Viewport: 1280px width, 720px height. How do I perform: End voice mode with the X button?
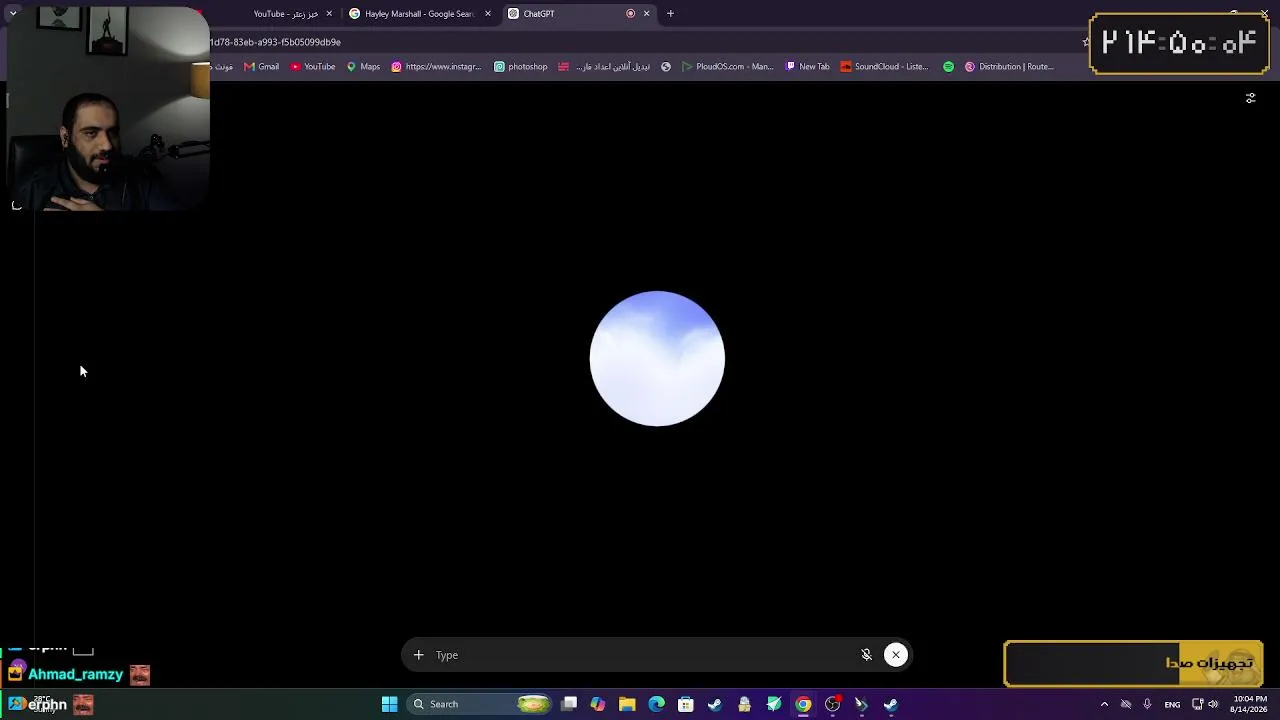coord(896,655)
